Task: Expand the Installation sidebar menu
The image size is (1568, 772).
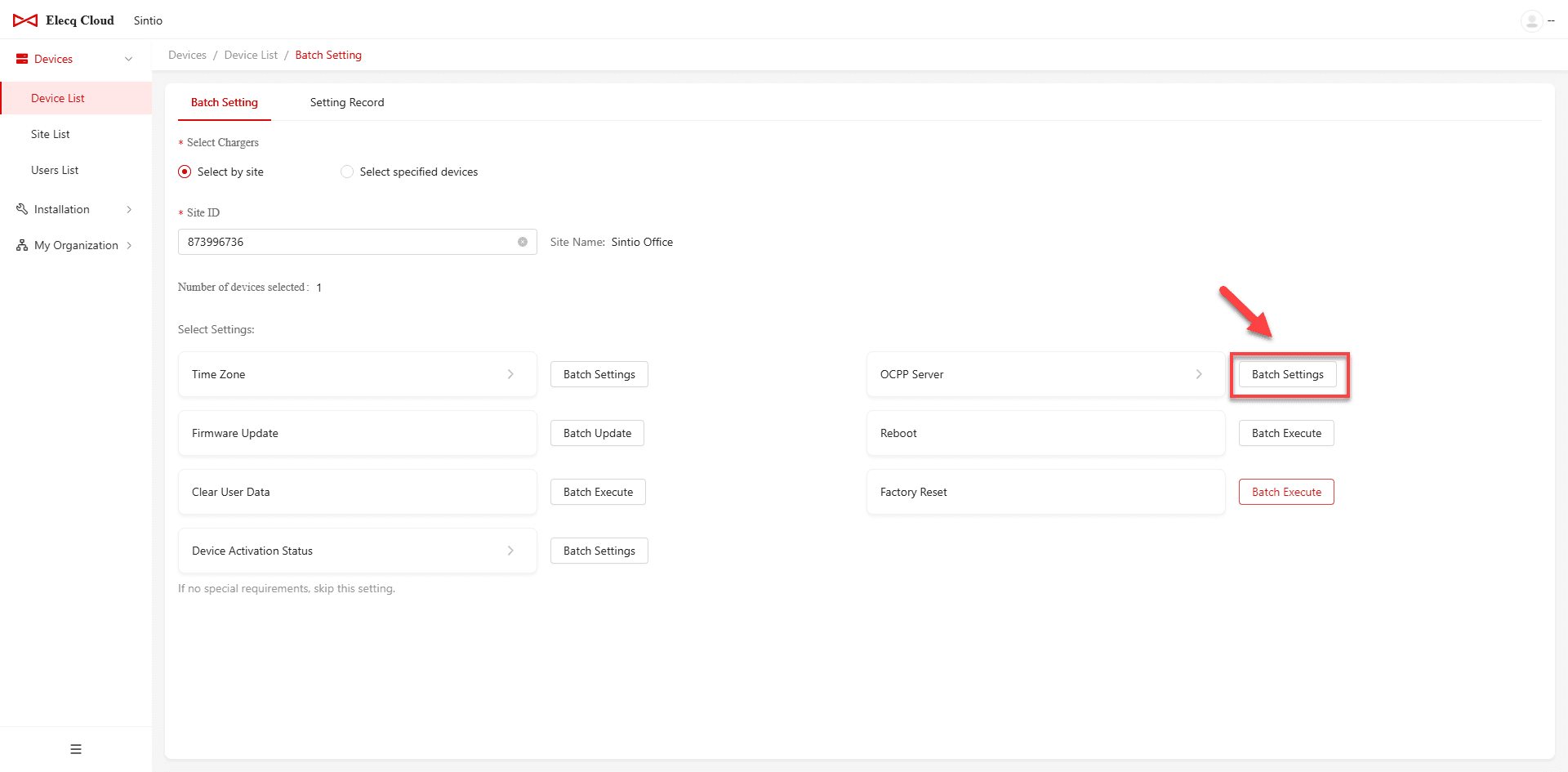Action: pyautogui.click(x=129, y=209)
